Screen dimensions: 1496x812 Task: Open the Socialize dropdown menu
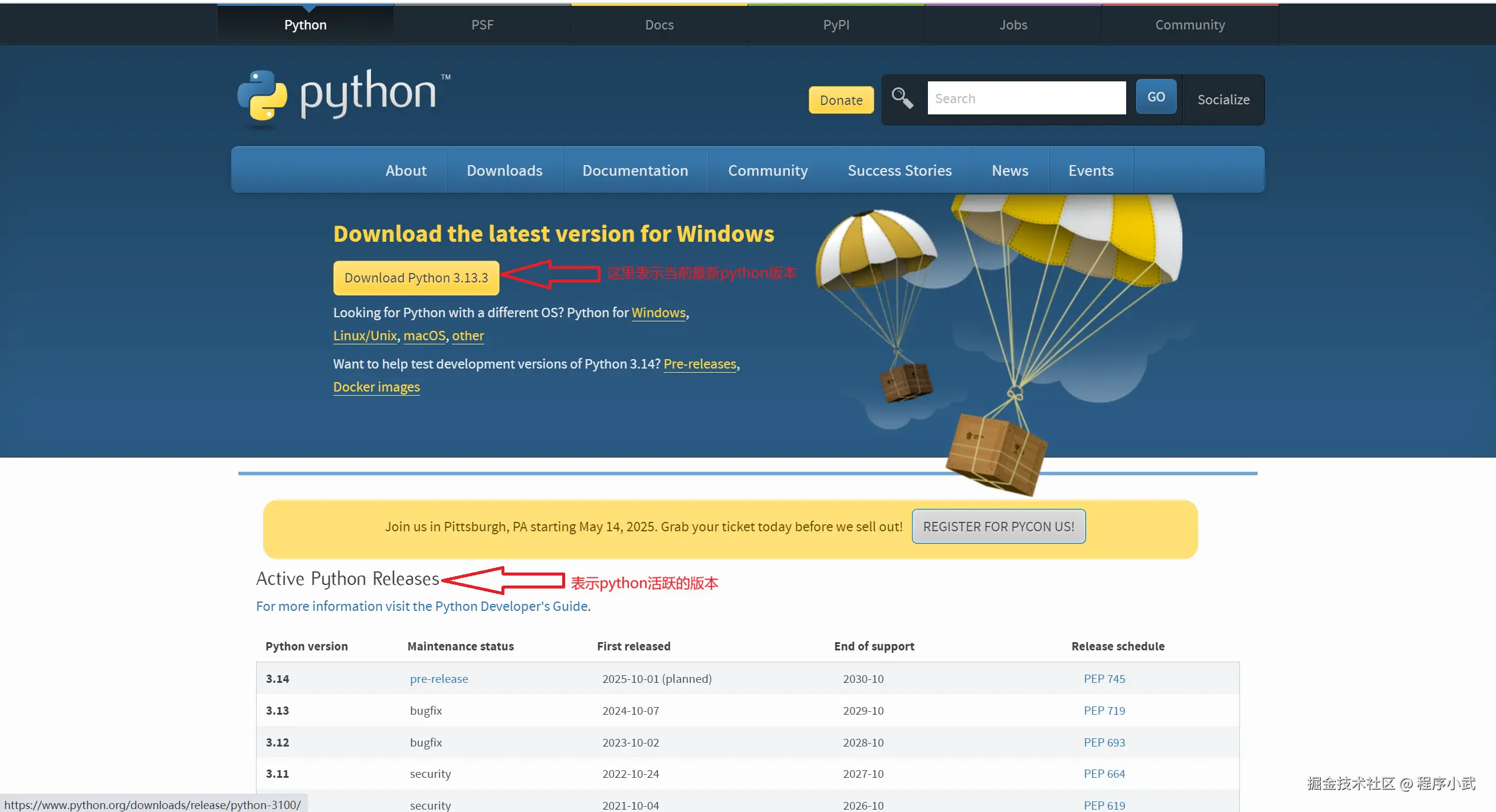click(1223, 100)
